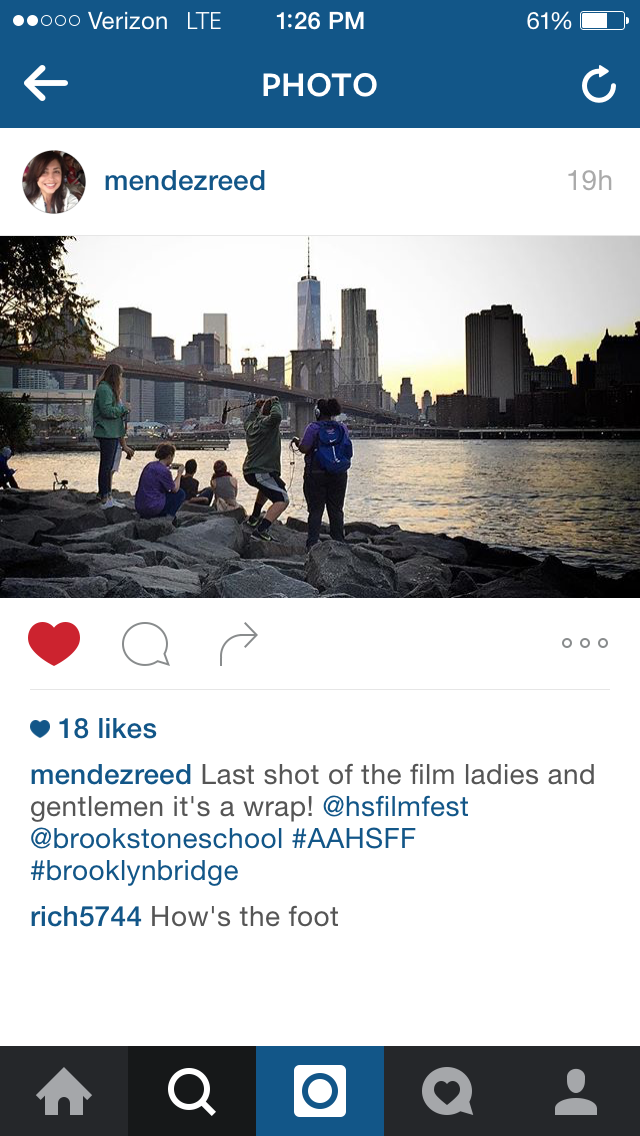This screenshot has width=640, height=1136.
Task: Open the profile tab
Action: [576, 1091]
